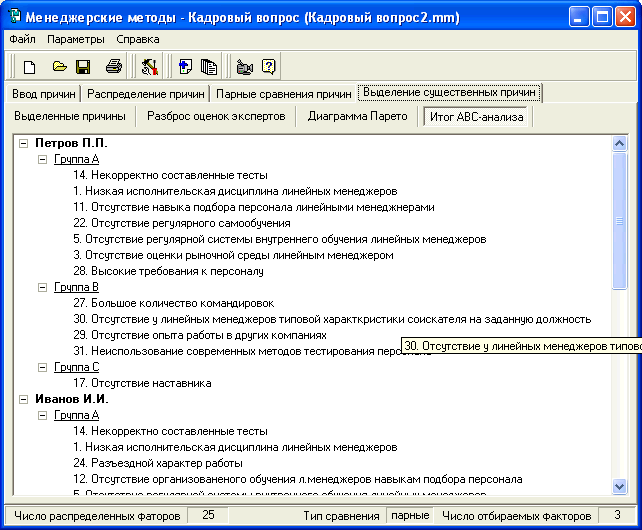This screenshot has width=642, height=530.
Task: Click the application icon in title bar
Action: pyautogui.click(x=15, y=17)
